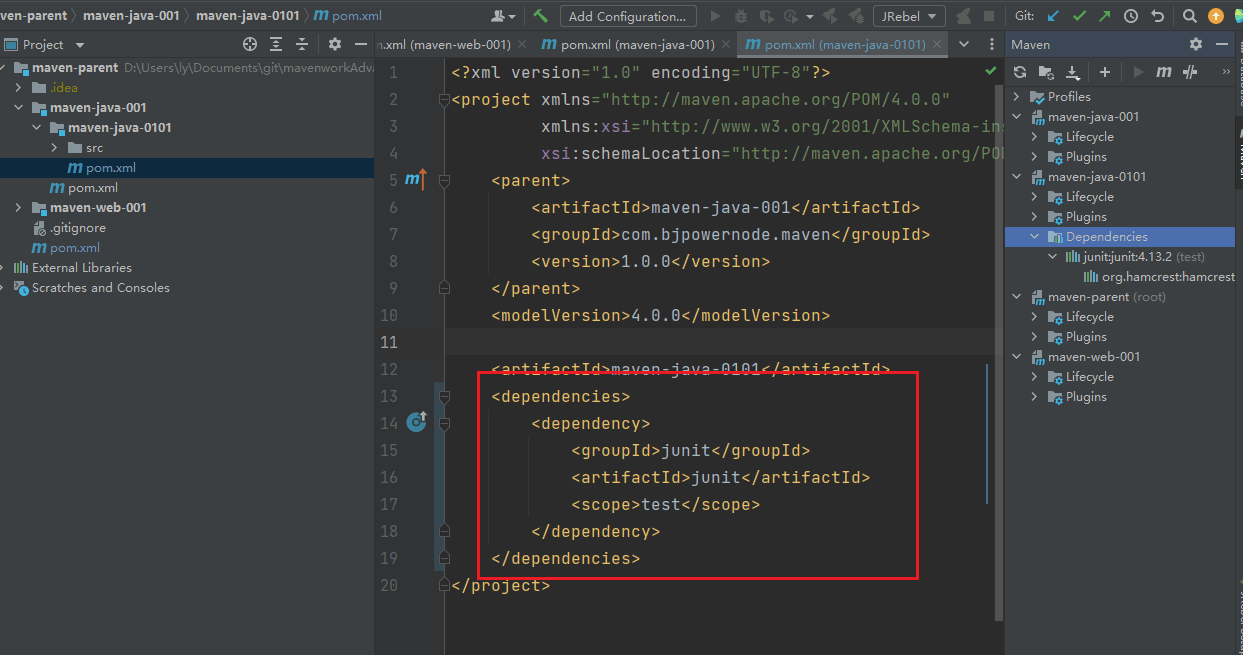Viewport: 1243px width, 655px height.
Task: Open Project panel settings gear
Action: coord(335,44)
